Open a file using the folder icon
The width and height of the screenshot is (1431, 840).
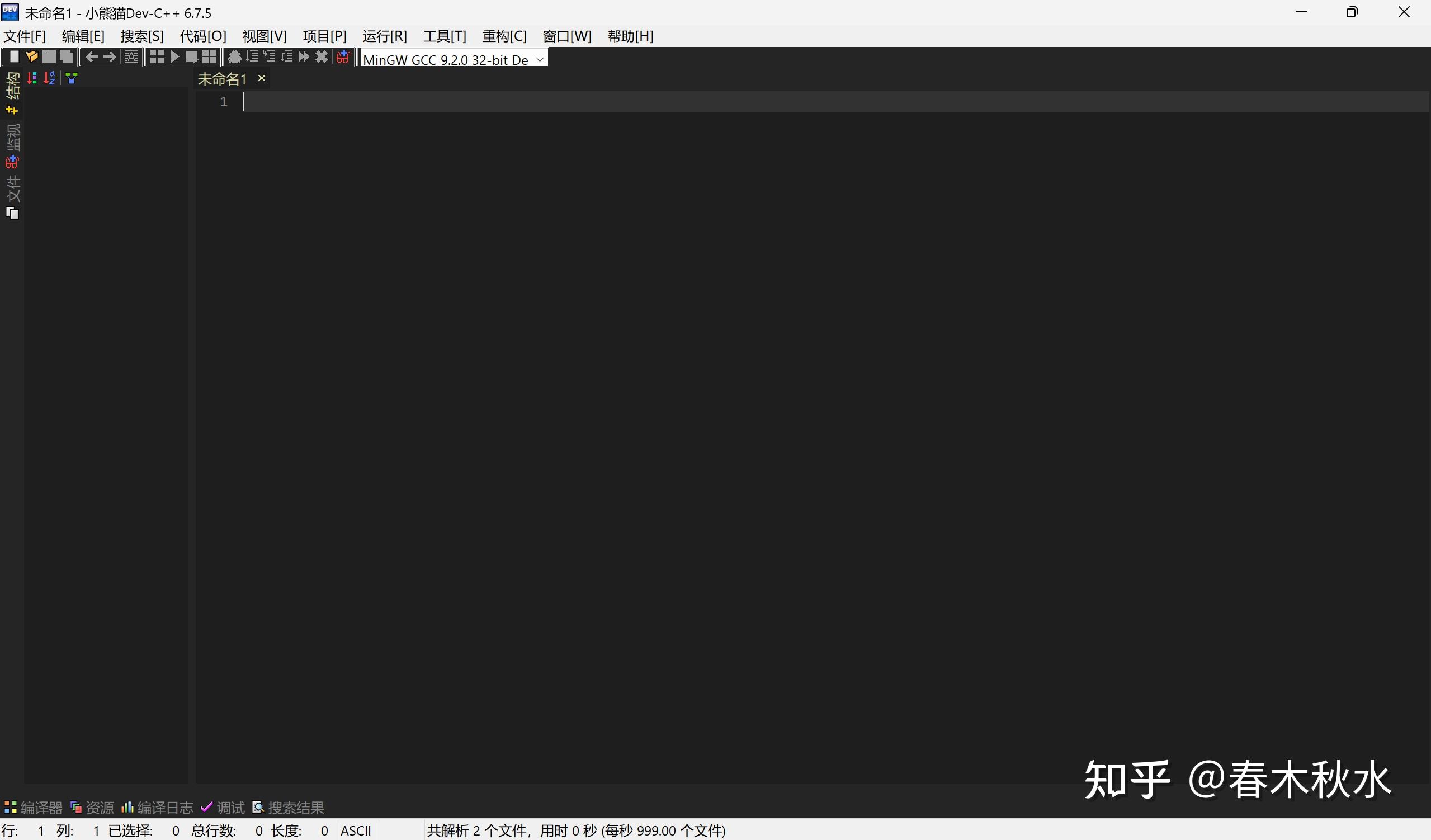(32, 57)
